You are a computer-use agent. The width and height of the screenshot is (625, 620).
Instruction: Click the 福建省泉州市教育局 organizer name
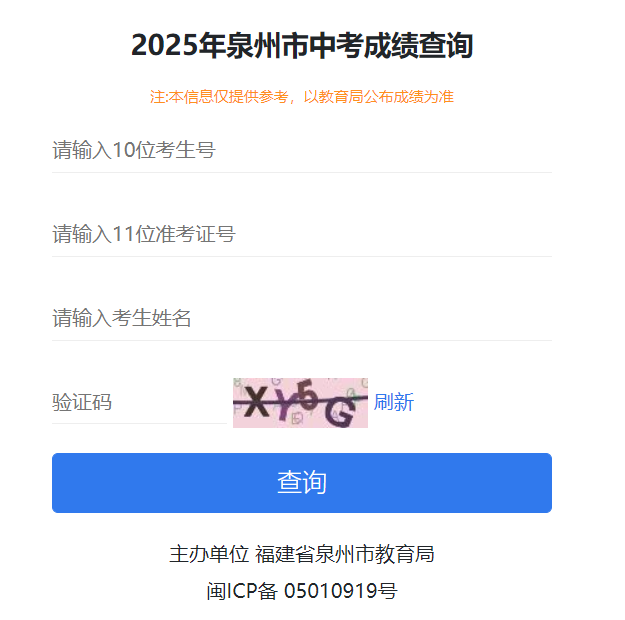pyautogui.click(x=344, y=555)
